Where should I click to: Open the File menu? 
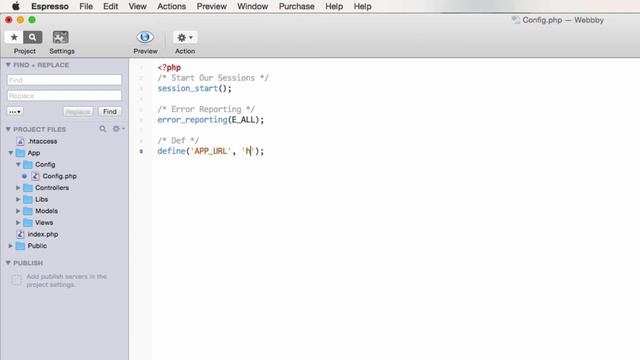click(86, 6)
